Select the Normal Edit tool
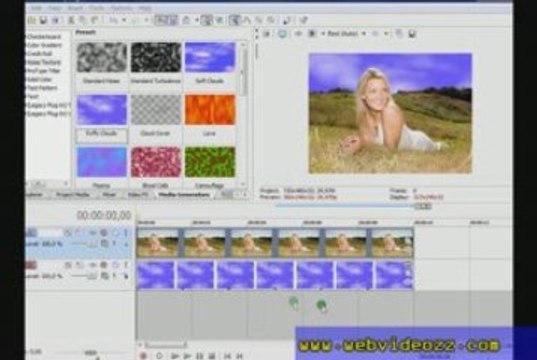This screenshot has height=360, width=537. click(x=235, y=21)
